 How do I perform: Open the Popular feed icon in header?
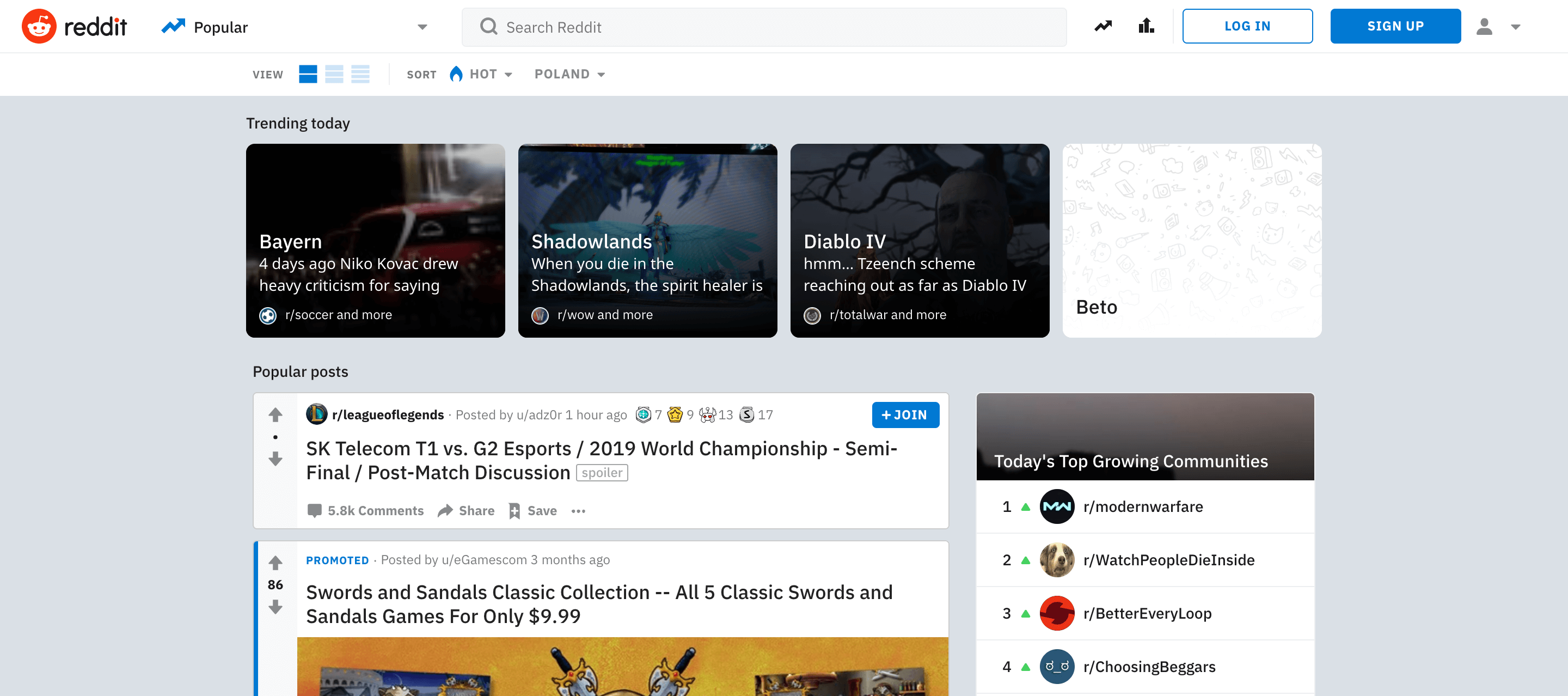pyautogui.click(x=1103, y=26)
